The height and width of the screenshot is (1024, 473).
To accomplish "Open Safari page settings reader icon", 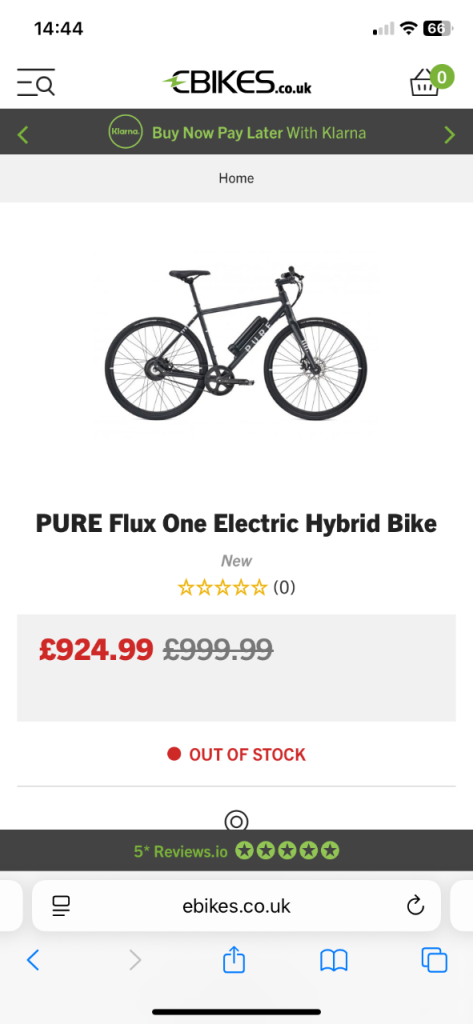I will pyautogui.click(x=61, y=905).
